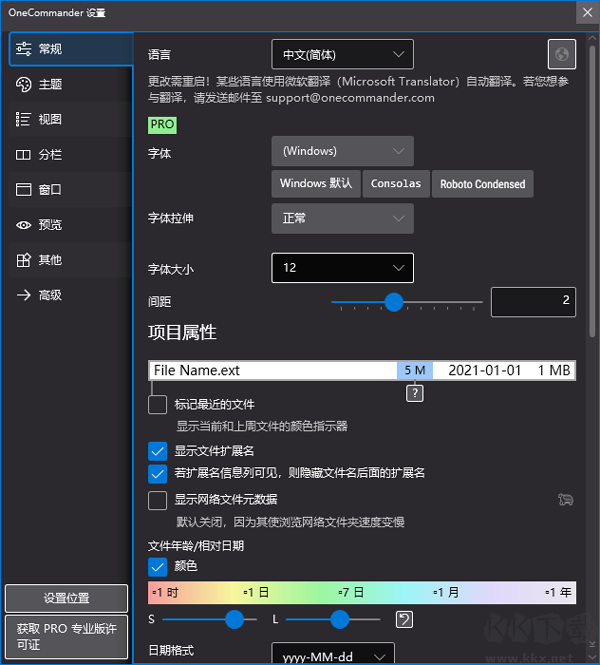Open the 视图 view settings tab

click(x=71, y=120)
